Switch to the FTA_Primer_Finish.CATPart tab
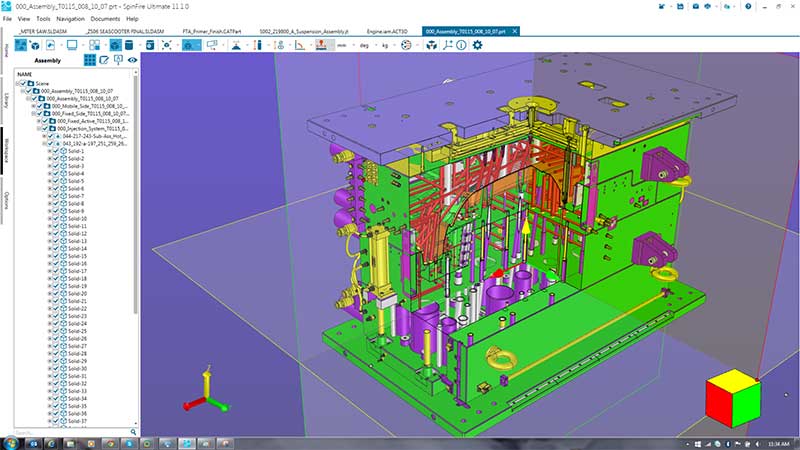The width and height of the screenshot is (800, 450). click(x=212, y=31)
